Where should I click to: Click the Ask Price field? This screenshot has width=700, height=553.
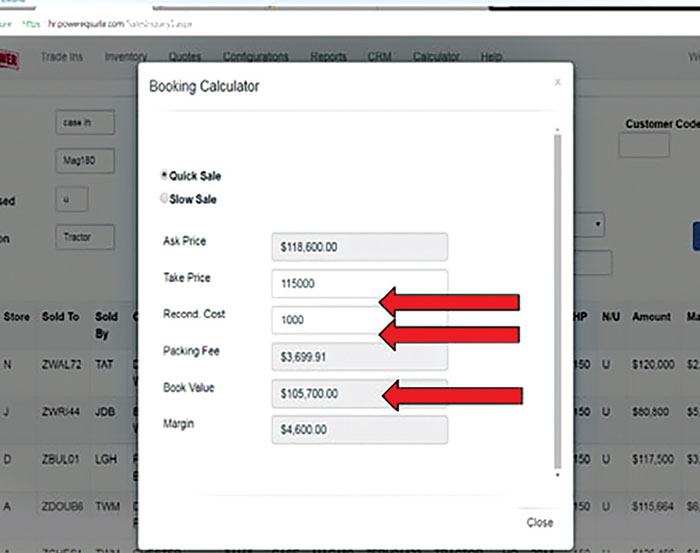[359, 247]
